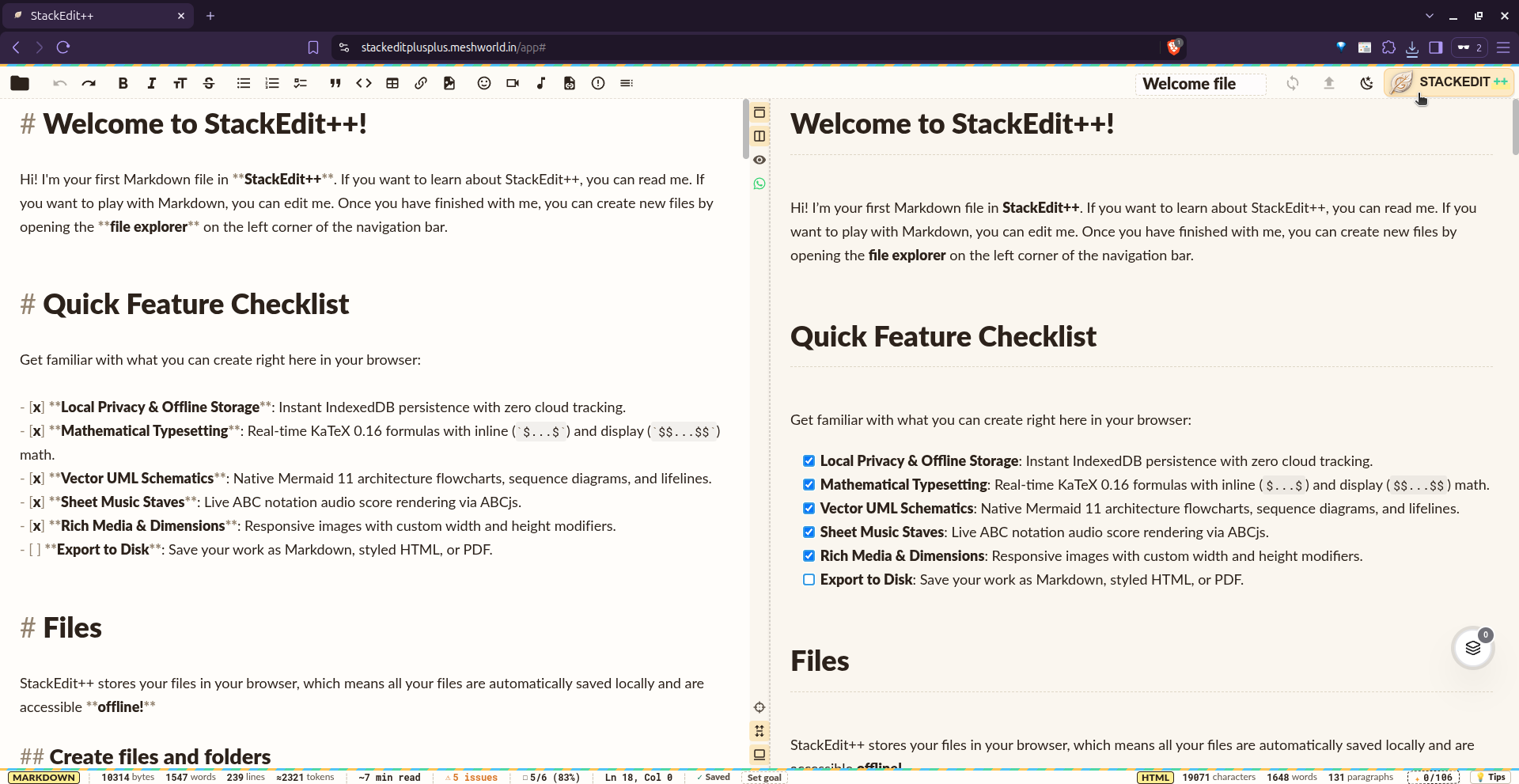Open the file explorer folder icon
This screenshot has height=784, width=1519.
20,83
